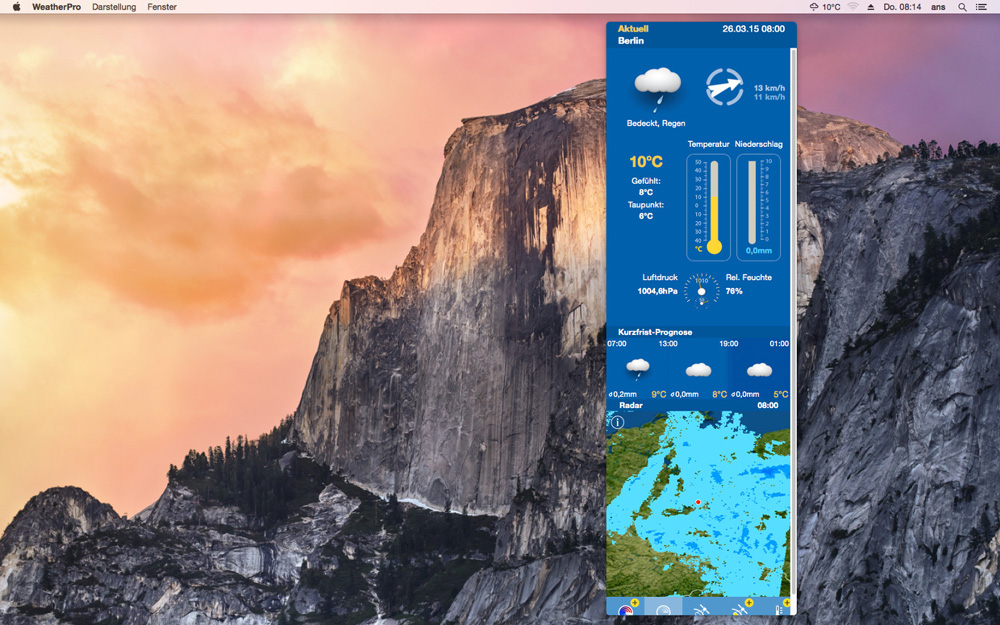Click the 0,0mm value under rain gauge
Image resolution: width=1000 pixels, height=625 pixels.
pyautogui.click(x=758, y=251)
